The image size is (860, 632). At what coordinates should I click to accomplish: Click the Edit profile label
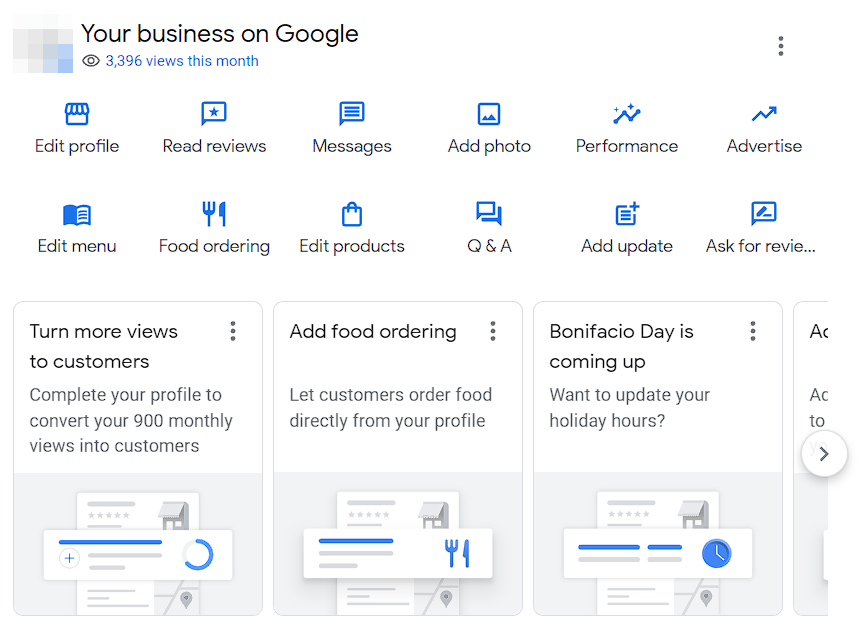click(x=77, y=146)
